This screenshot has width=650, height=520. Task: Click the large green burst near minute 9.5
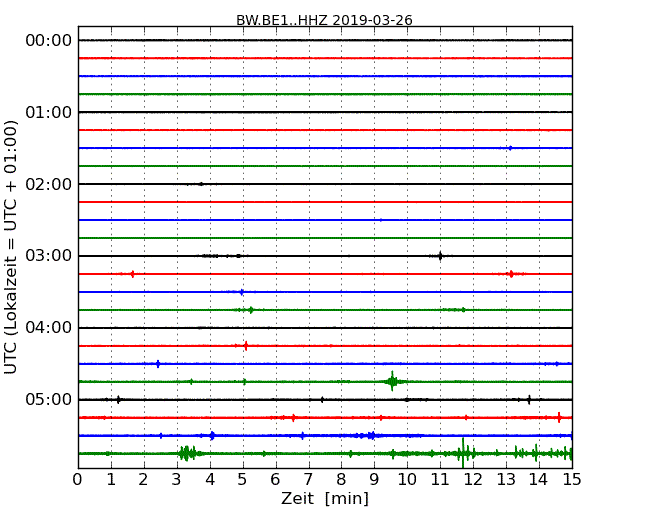tap(392, 381)
